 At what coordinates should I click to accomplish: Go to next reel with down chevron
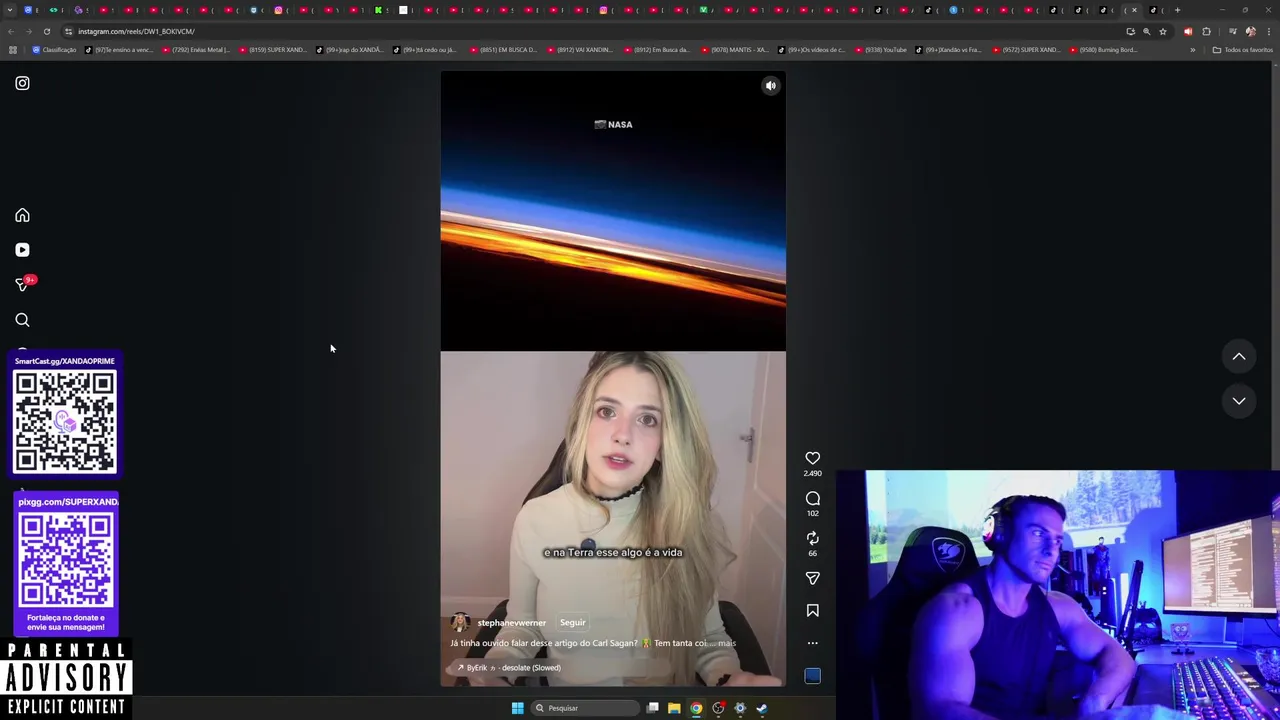coord(1239,401)
